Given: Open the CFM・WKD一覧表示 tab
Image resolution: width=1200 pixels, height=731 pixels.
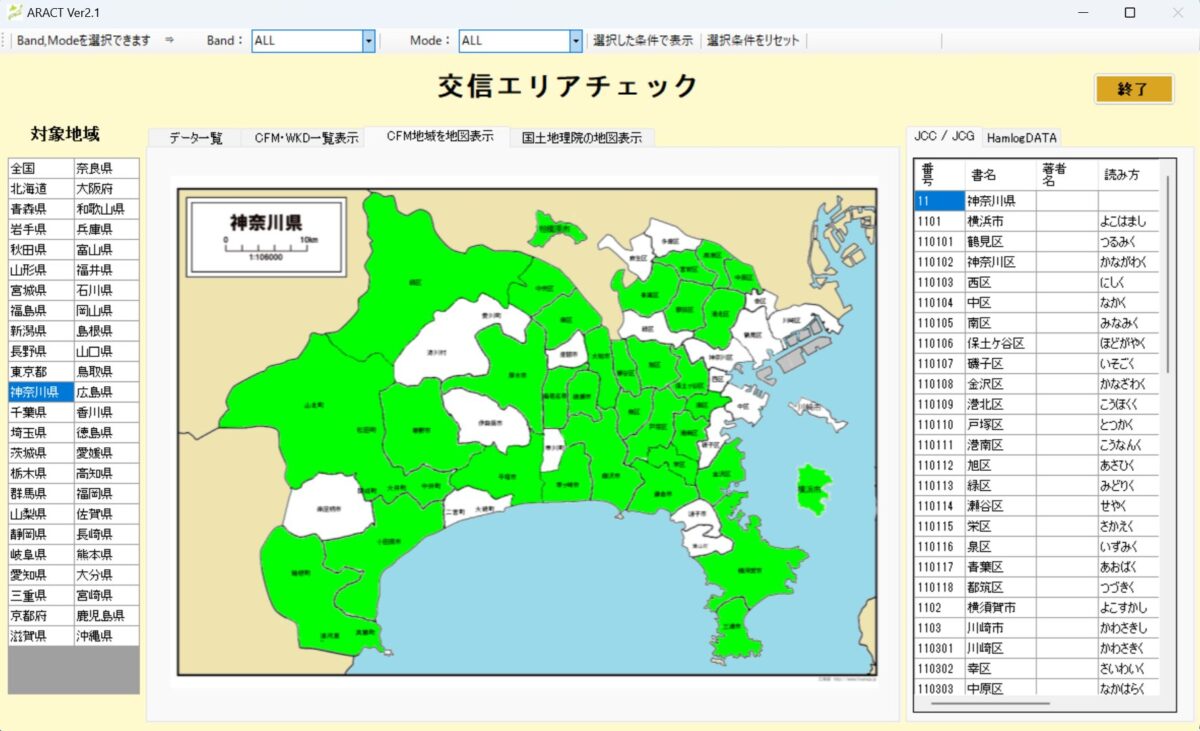Looking at the screenshot, I should [x=306, y=138].
